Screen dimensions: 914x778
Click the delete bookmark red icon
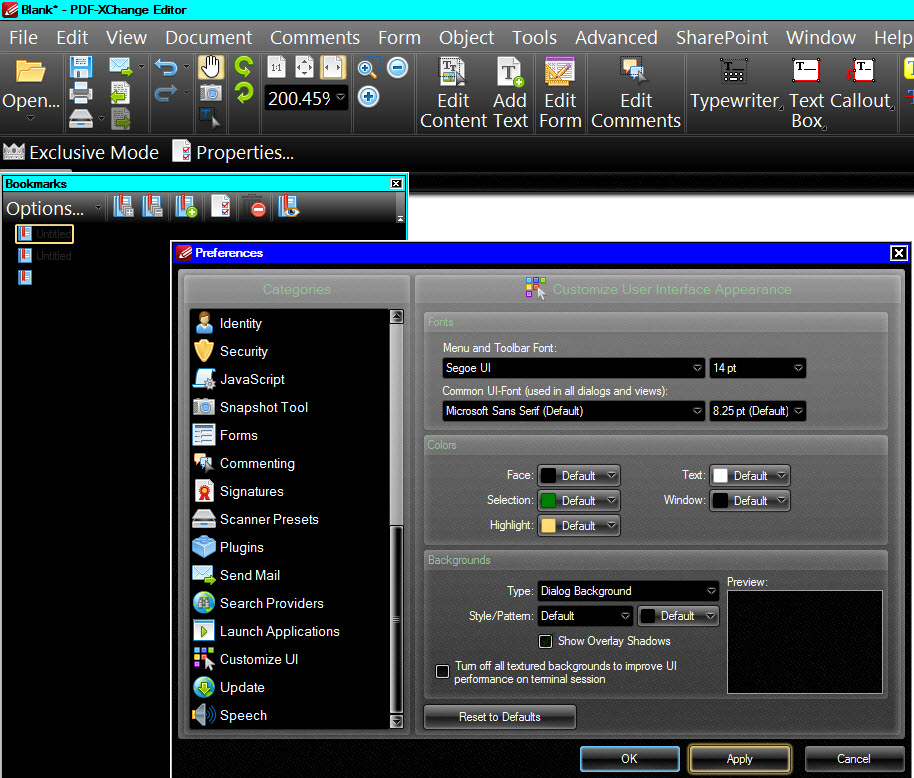pos(258,209)
